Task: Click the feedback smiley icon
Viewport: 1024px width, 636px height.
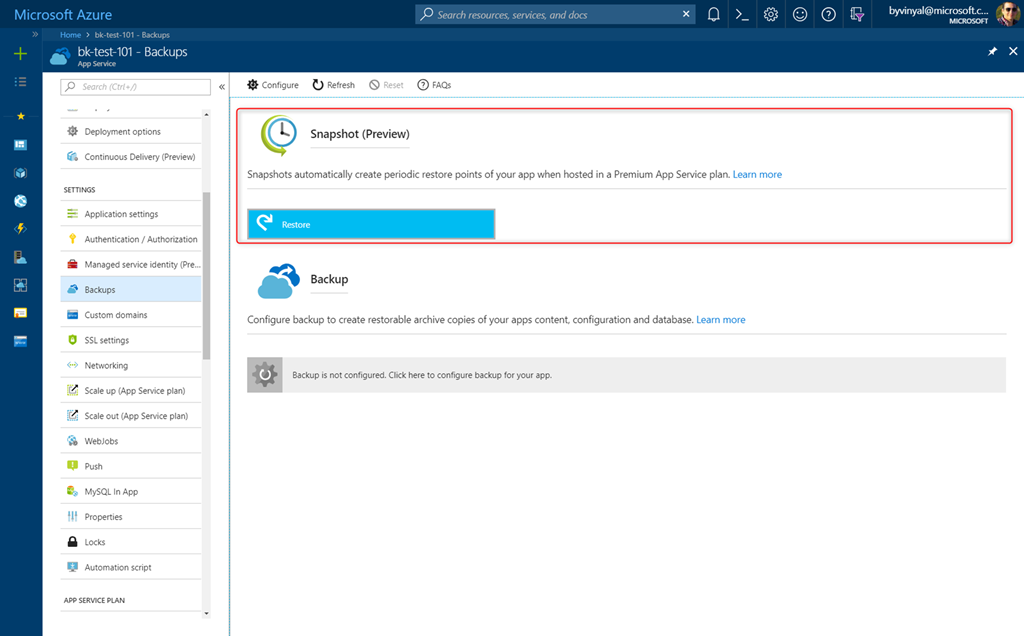Action: [x=800, y=15]
